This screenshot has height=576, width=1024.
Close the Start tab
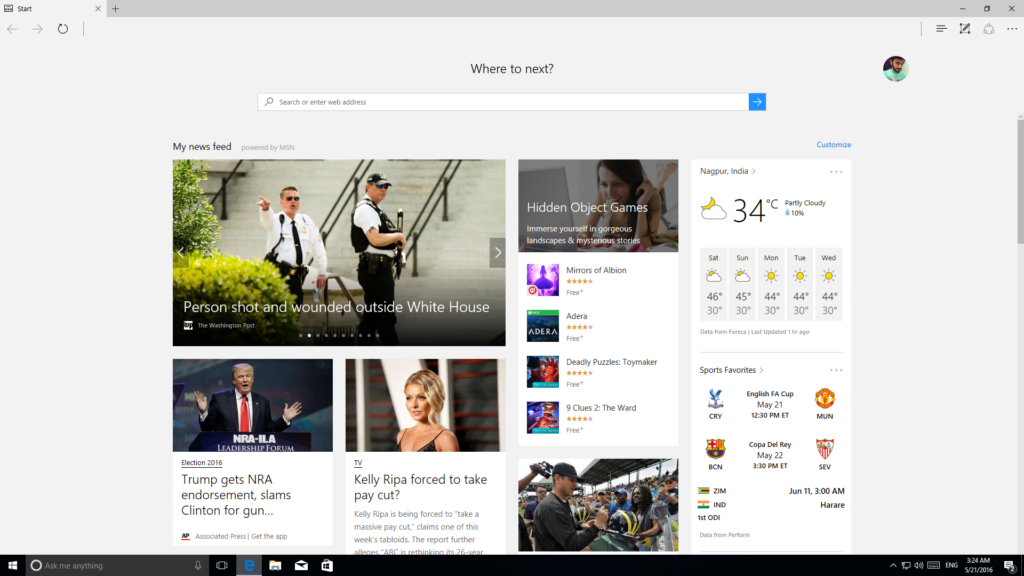point(98,8)
